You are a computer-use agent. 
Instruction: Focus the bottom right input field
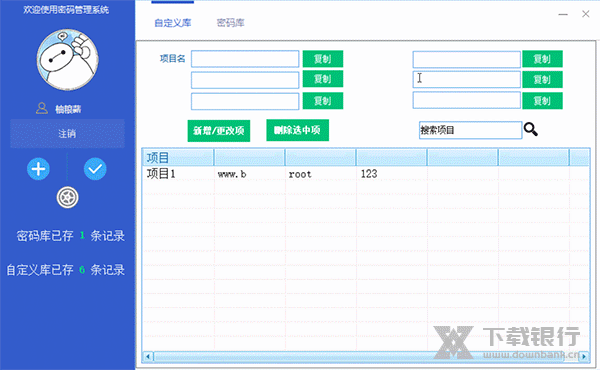[466, 100]
